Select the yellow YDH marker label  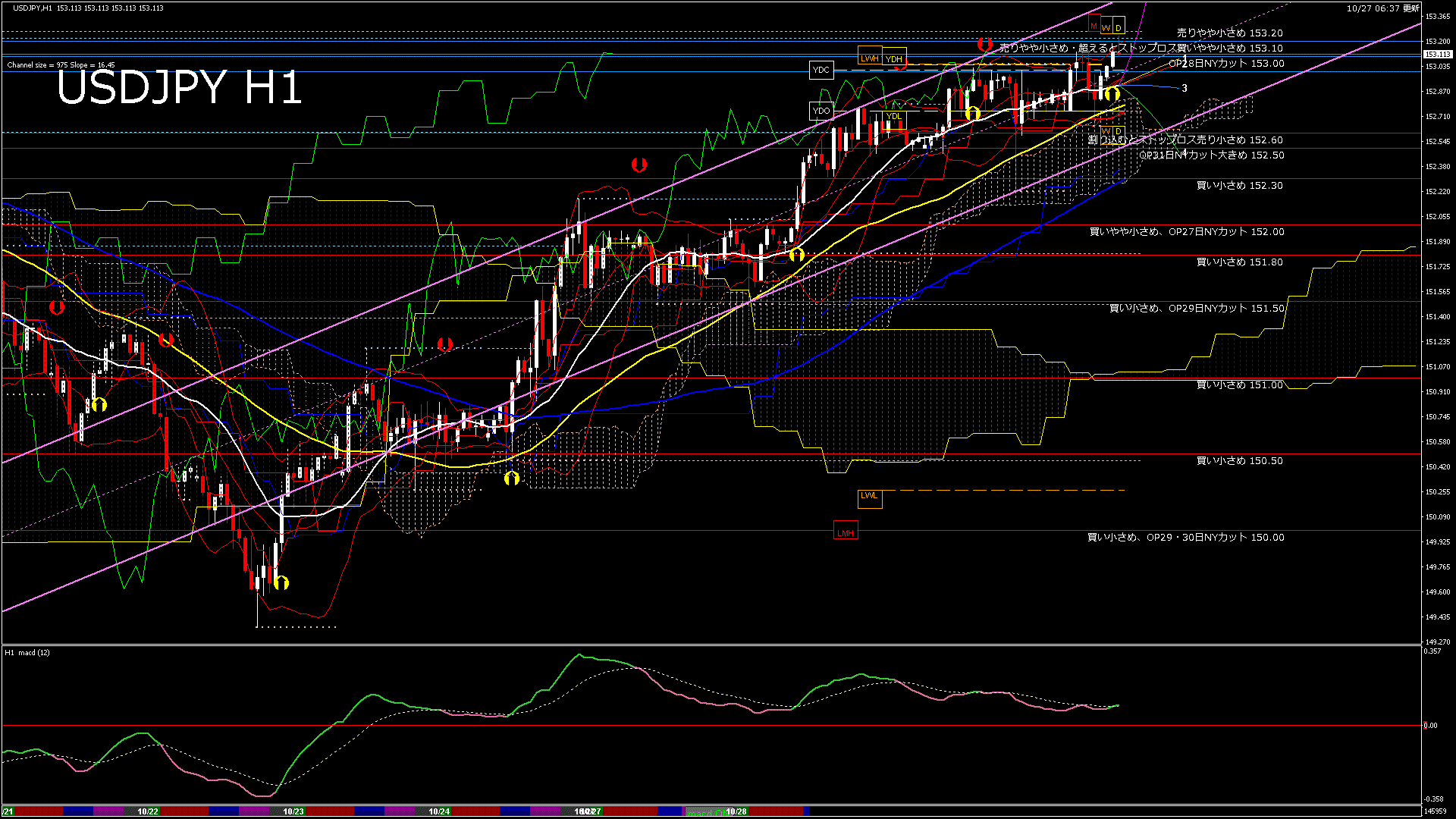point(894,58)
